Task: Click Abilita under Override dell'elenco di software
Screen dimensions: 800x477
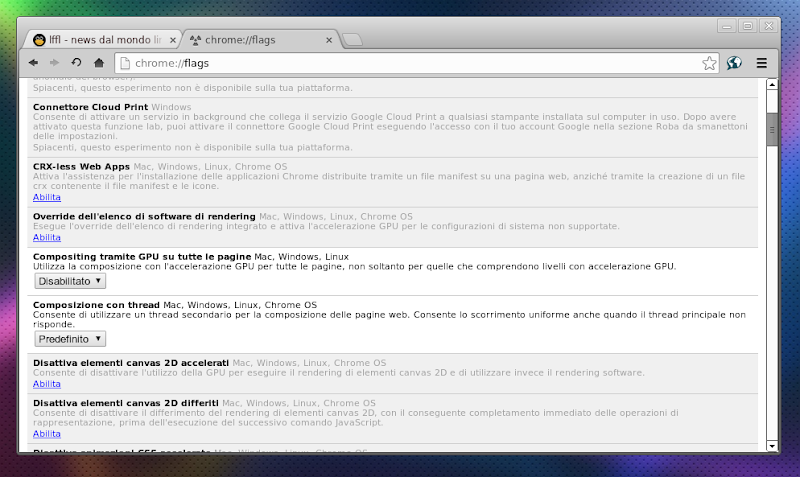Action: [x=47, y=237]
